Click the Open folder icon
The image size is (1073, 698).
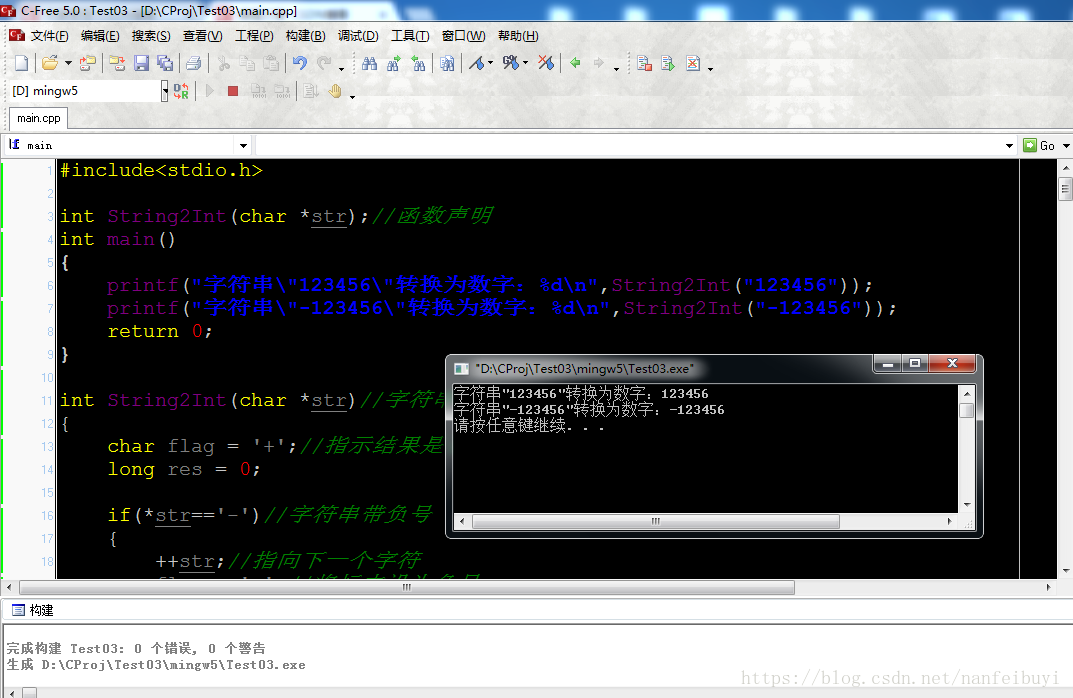(x=49, y=63)
